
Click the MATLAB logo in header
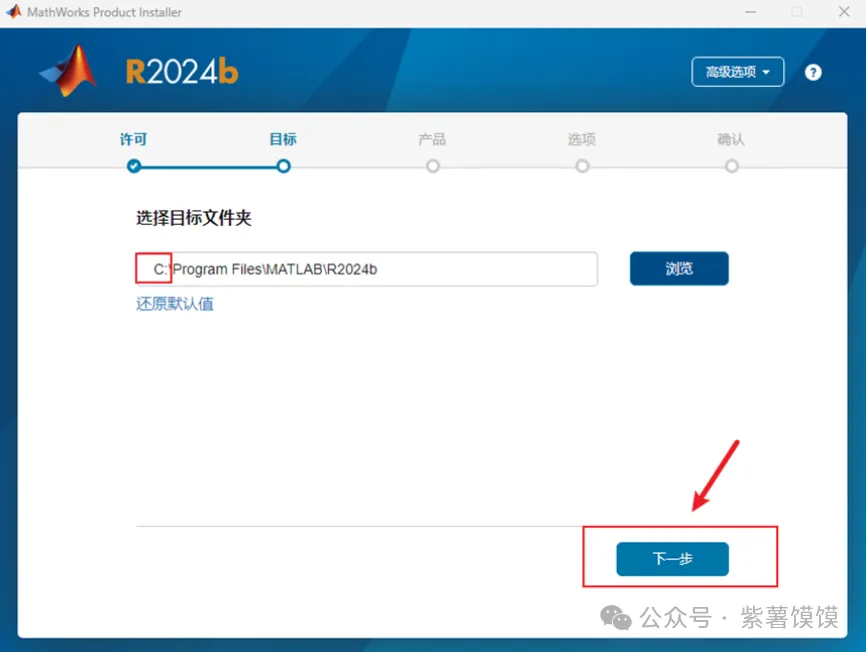click(x=70, y=71)
